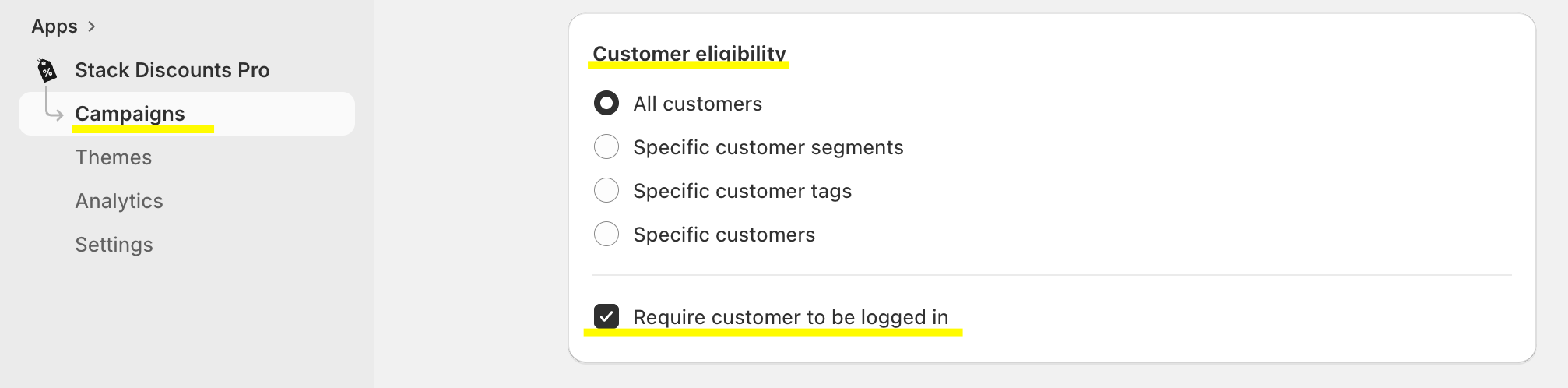This screenshot has width=1568, height=388.
Task: Click the 'Require customer to be logged in' label
Action: tap(790, 317)
